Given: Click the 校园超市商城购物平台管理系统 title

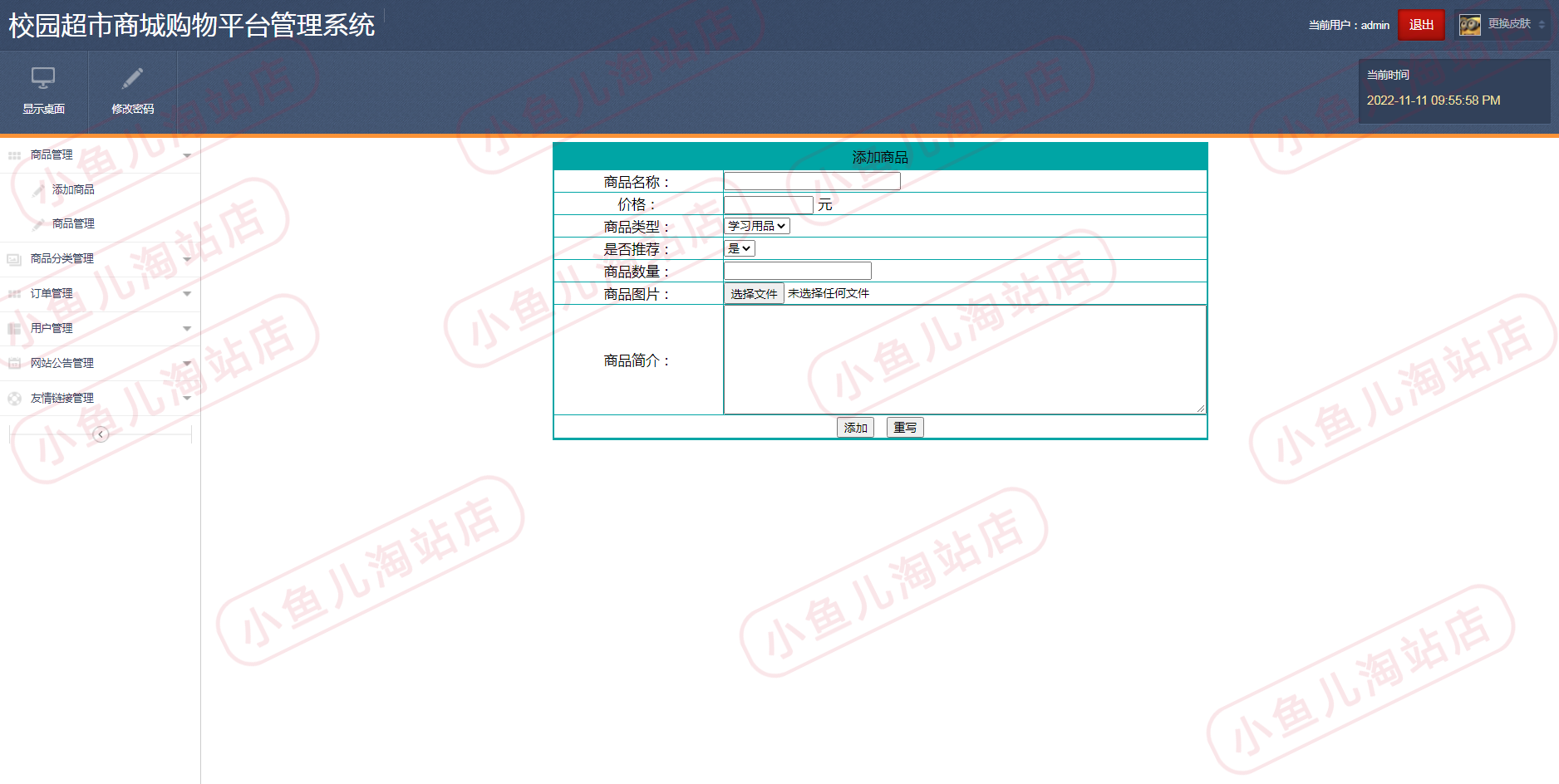Looking at the screenshot, I should click(x=192, y=26).
